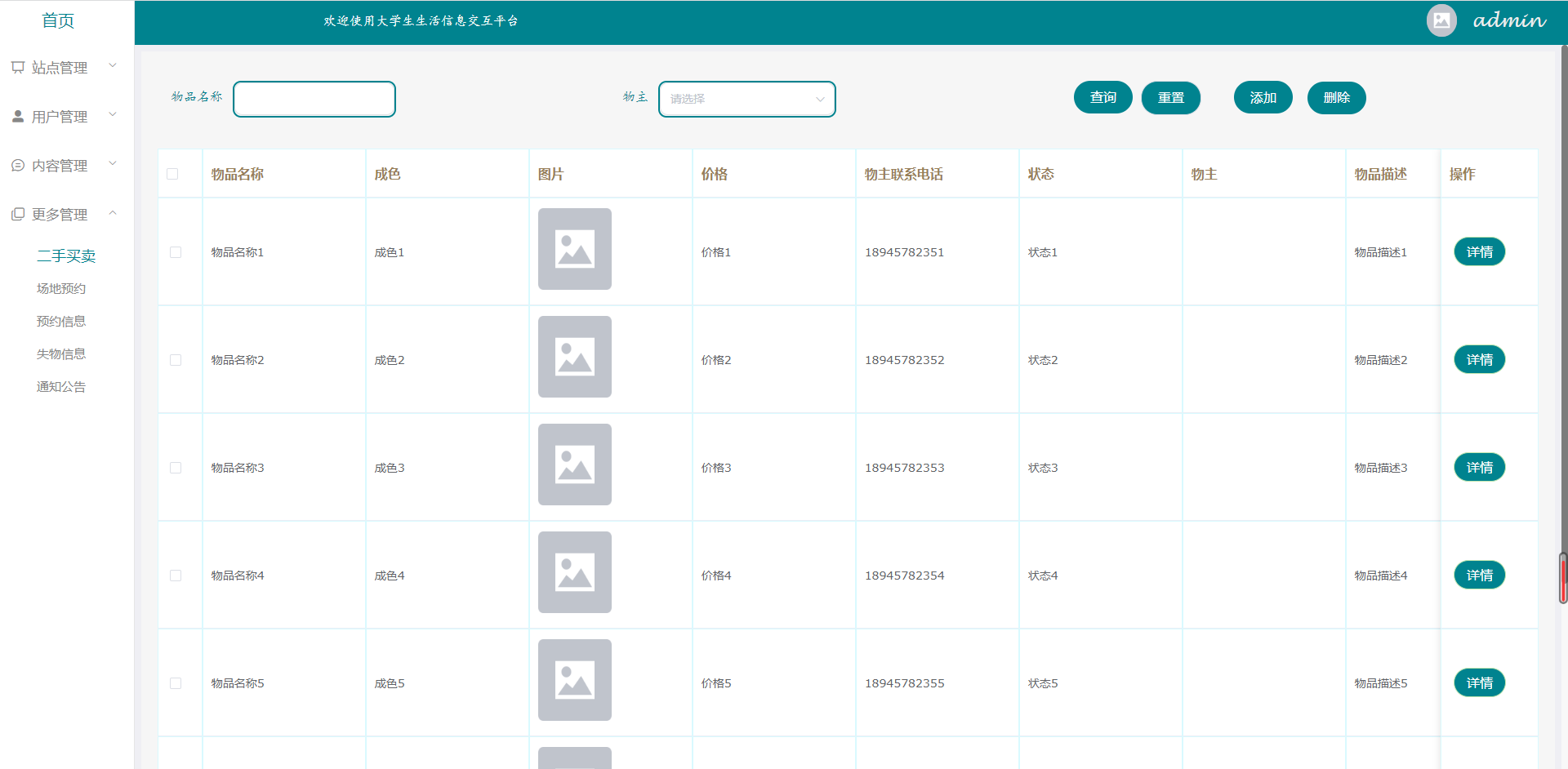Select the checkbox for 物品名称4 row
The height and width of the screenshot is (769, 1568).
pyautogui.click(x=176, y=576)
